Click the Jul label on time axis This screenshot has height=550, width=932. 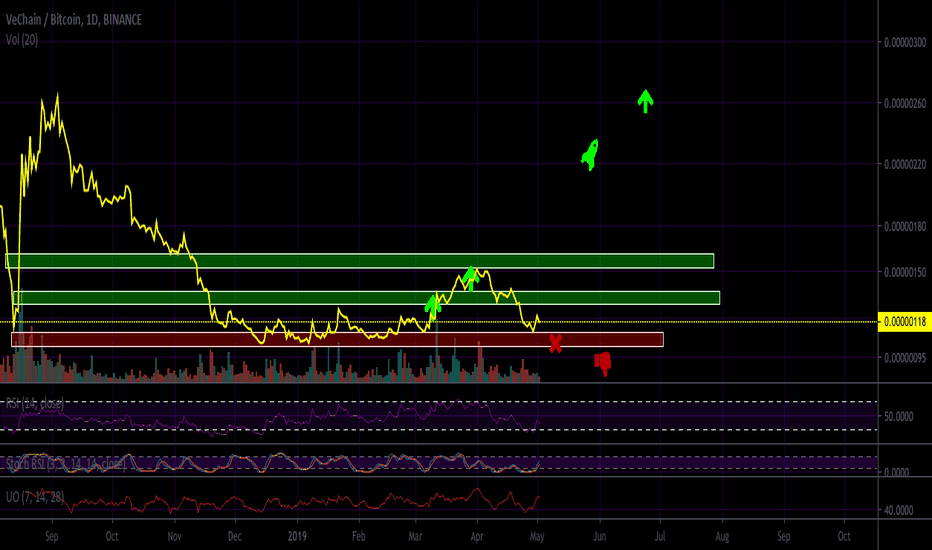[660, 536]
